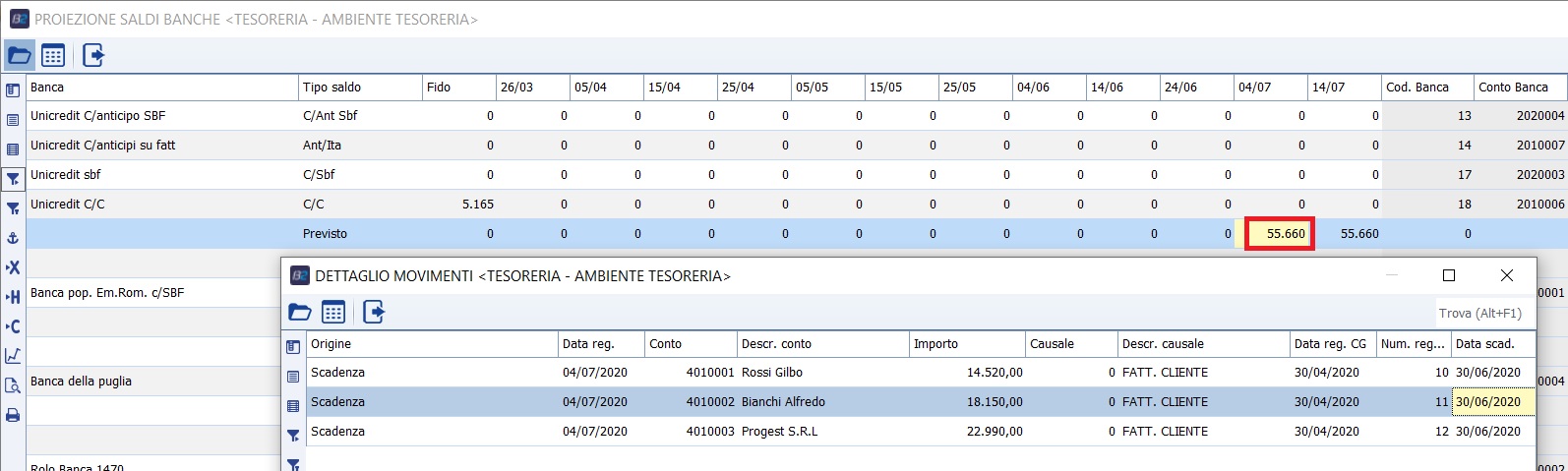Select the Banca pop. Em.Rom. c/SBF row

tap(153, 293)
